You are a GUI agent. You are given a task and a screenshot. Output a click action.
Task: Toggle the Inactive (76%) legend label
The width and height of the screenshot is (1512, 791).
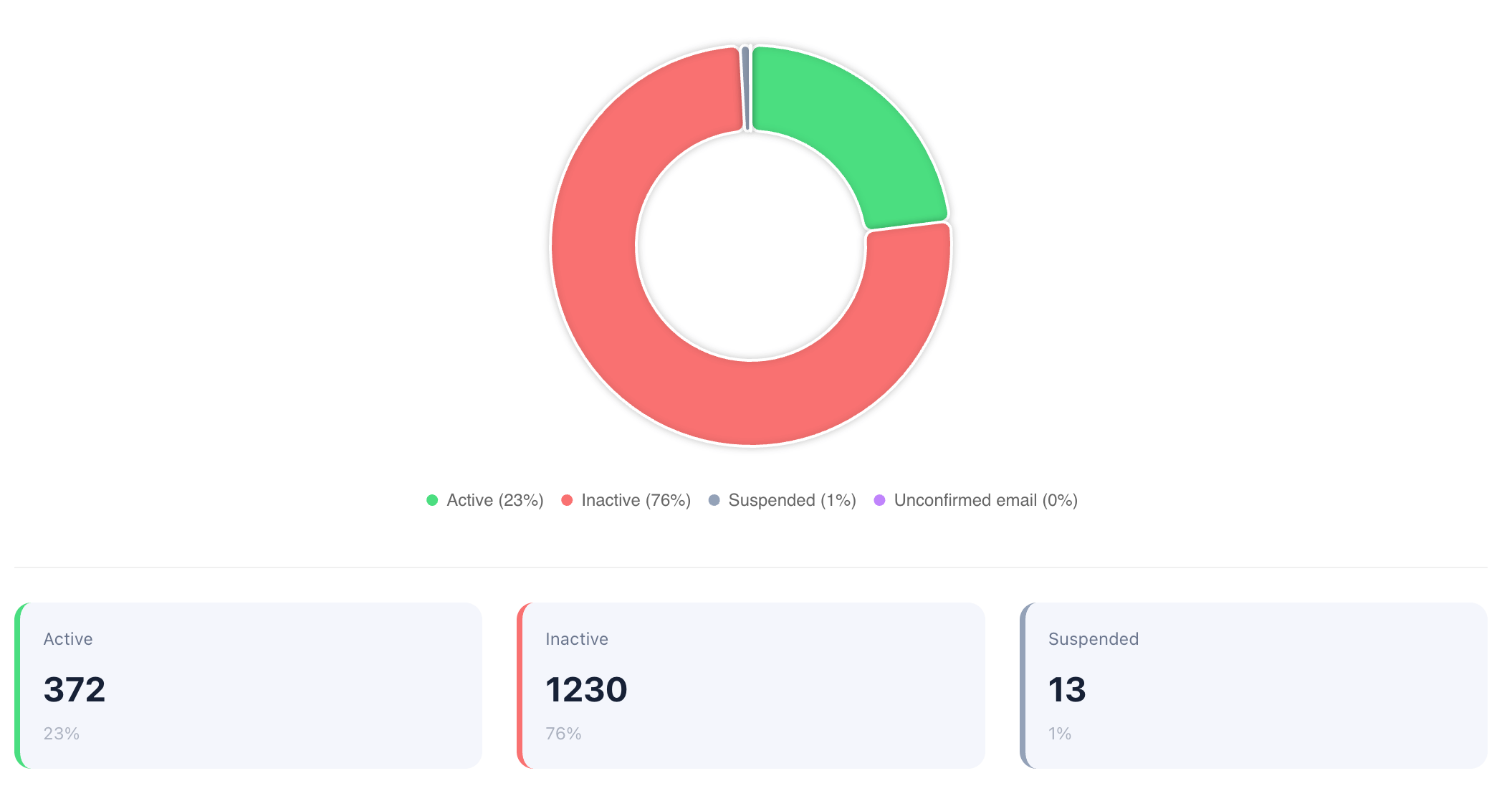pyautogui.click(x=636, y=500)
